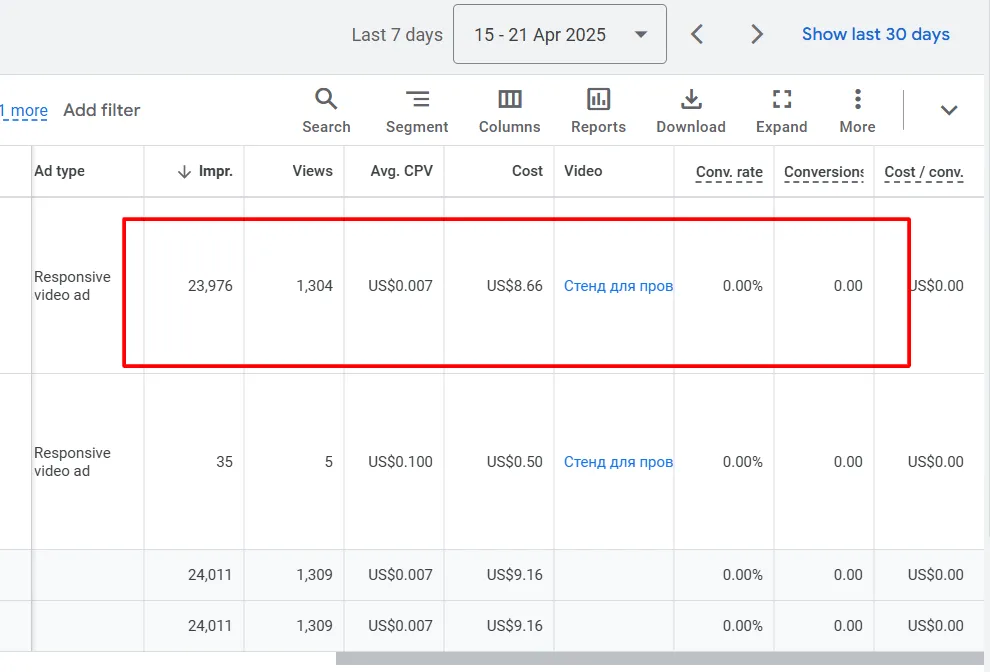
Task: Click the Add filter field
Action: click(102, 110)
